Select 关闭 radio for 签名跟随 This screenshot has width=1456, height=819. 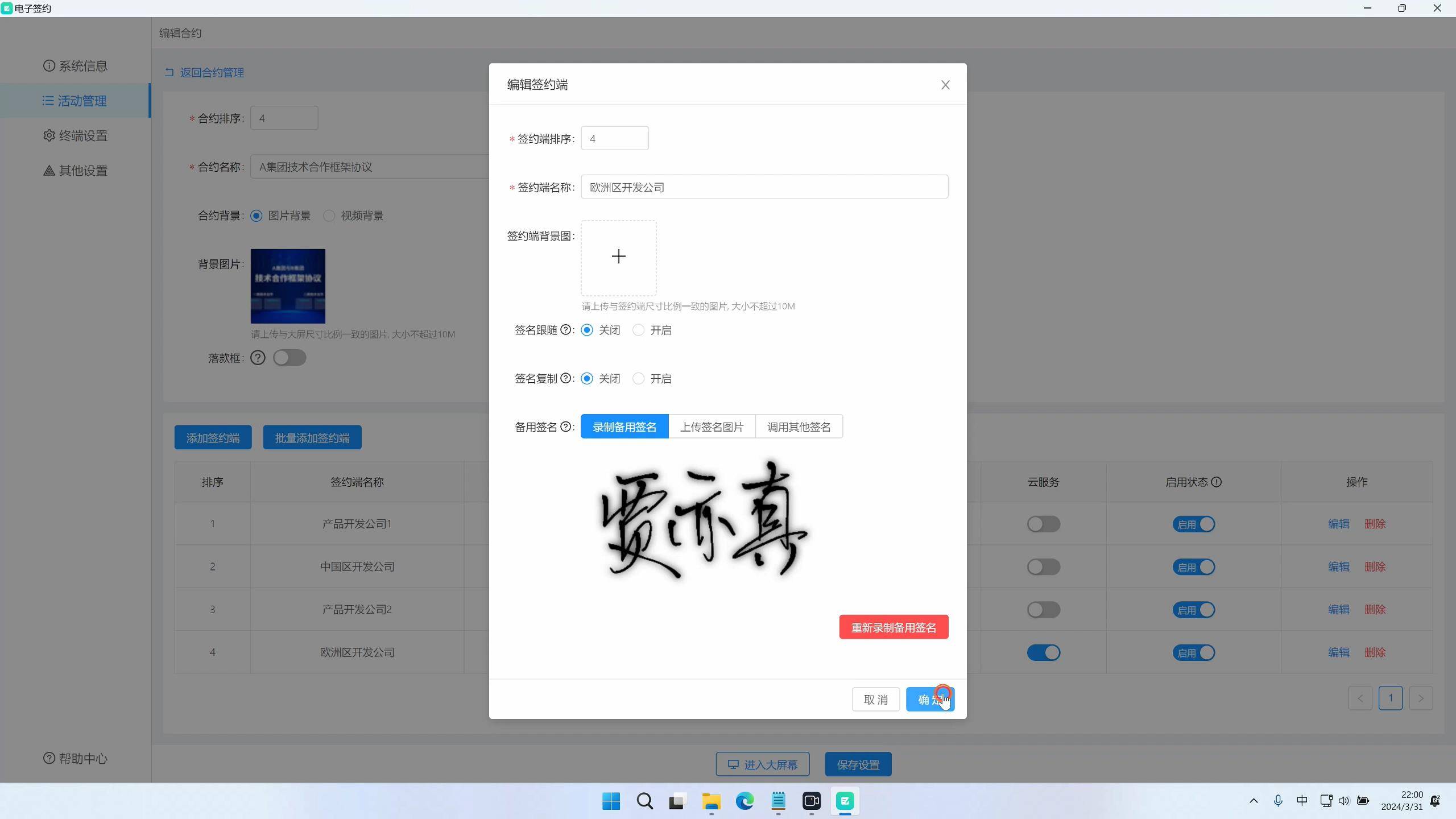coord(587,330)
